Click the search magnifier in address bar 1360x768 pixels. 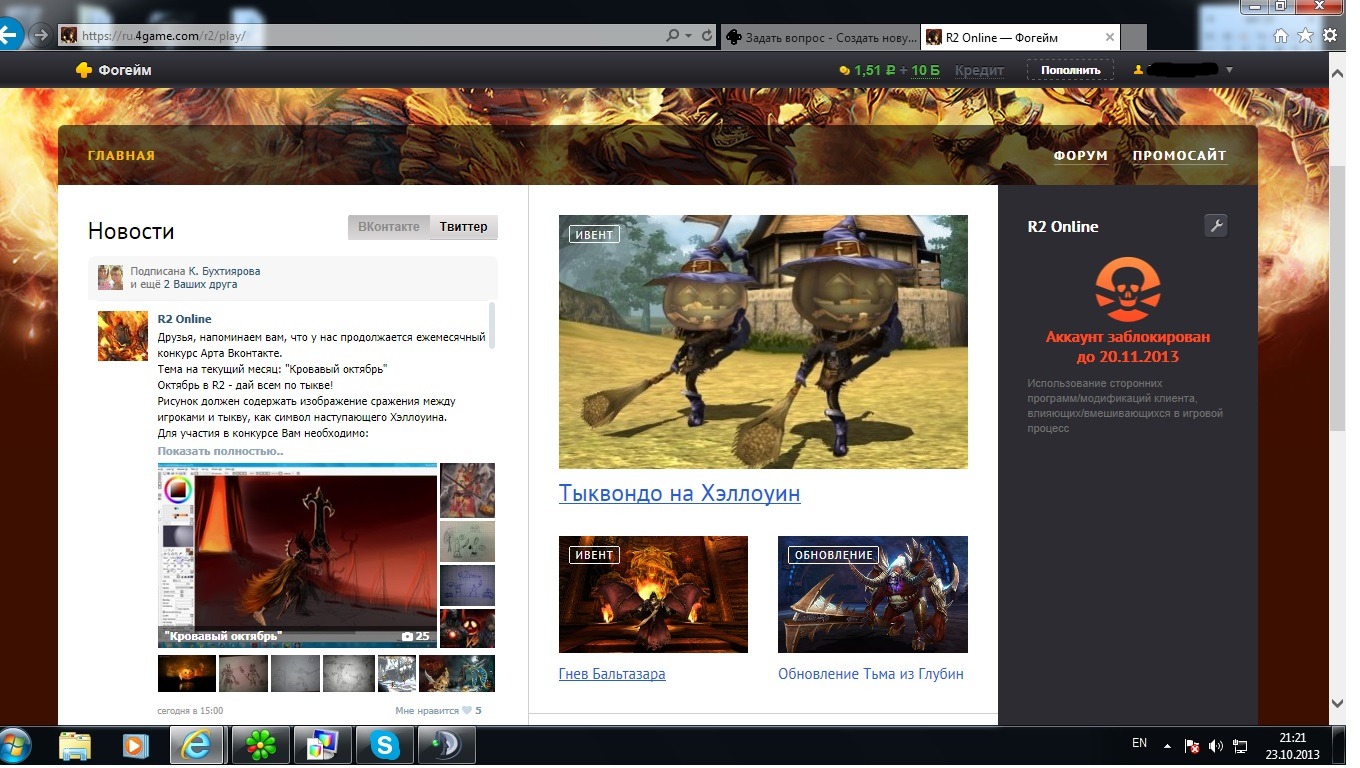[x=673, y=35]
